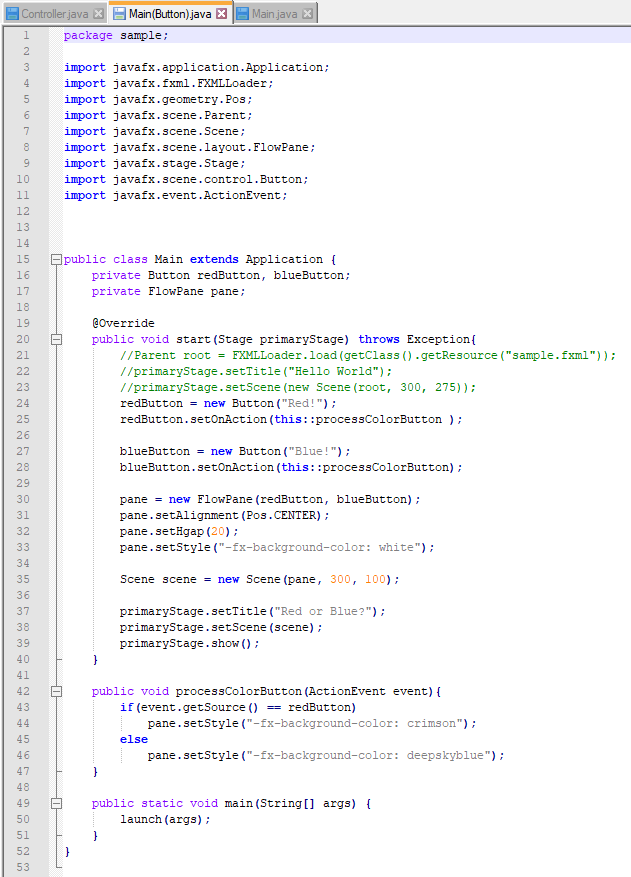The height and width of the screenshot is (877, 631).
Task: Click the save icon on Main(Button).java tab
Action: [x=120, y=14]
